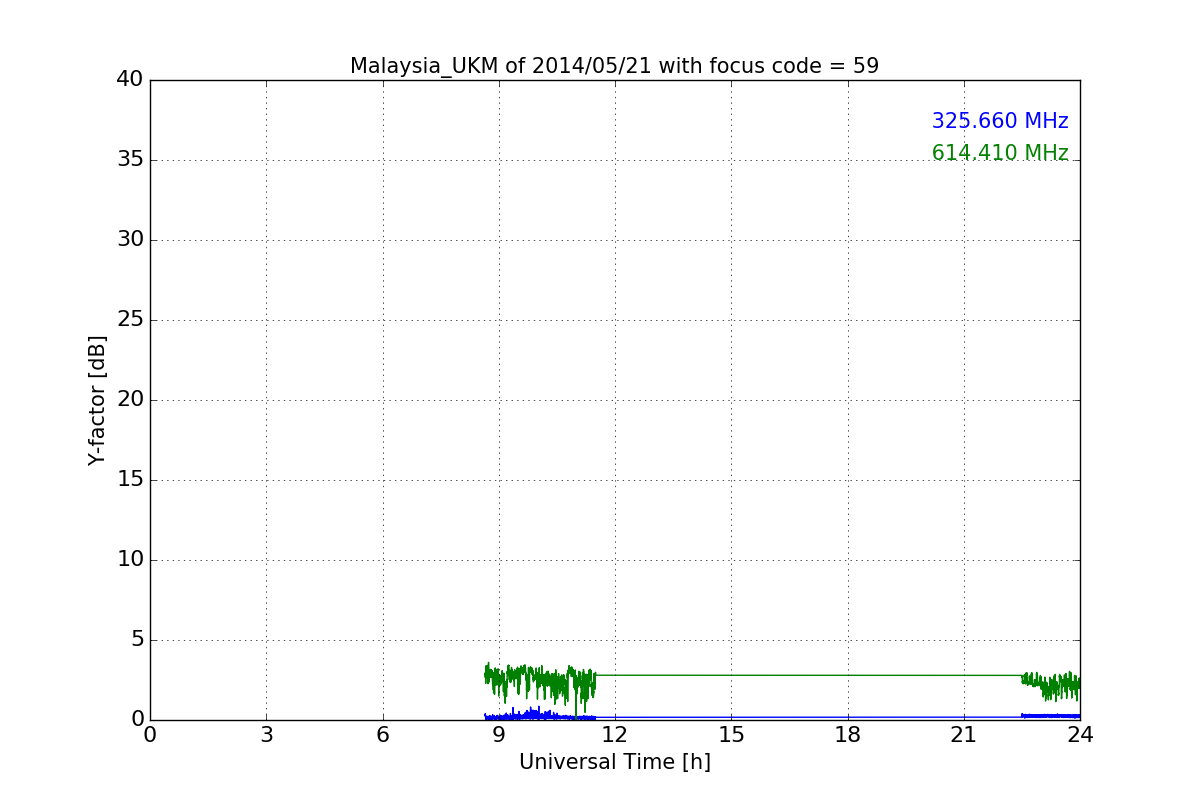This screenshot has height=800, width=1200.
Task: Click the y-axis tick label 30
Action: tap(130, 240)
